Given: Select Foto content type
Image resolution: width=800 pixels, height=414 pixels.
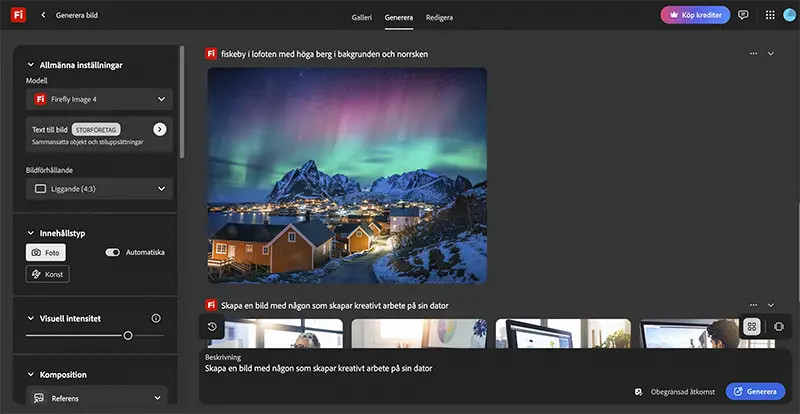Looking at the screenshot, I should click(46, 252).
